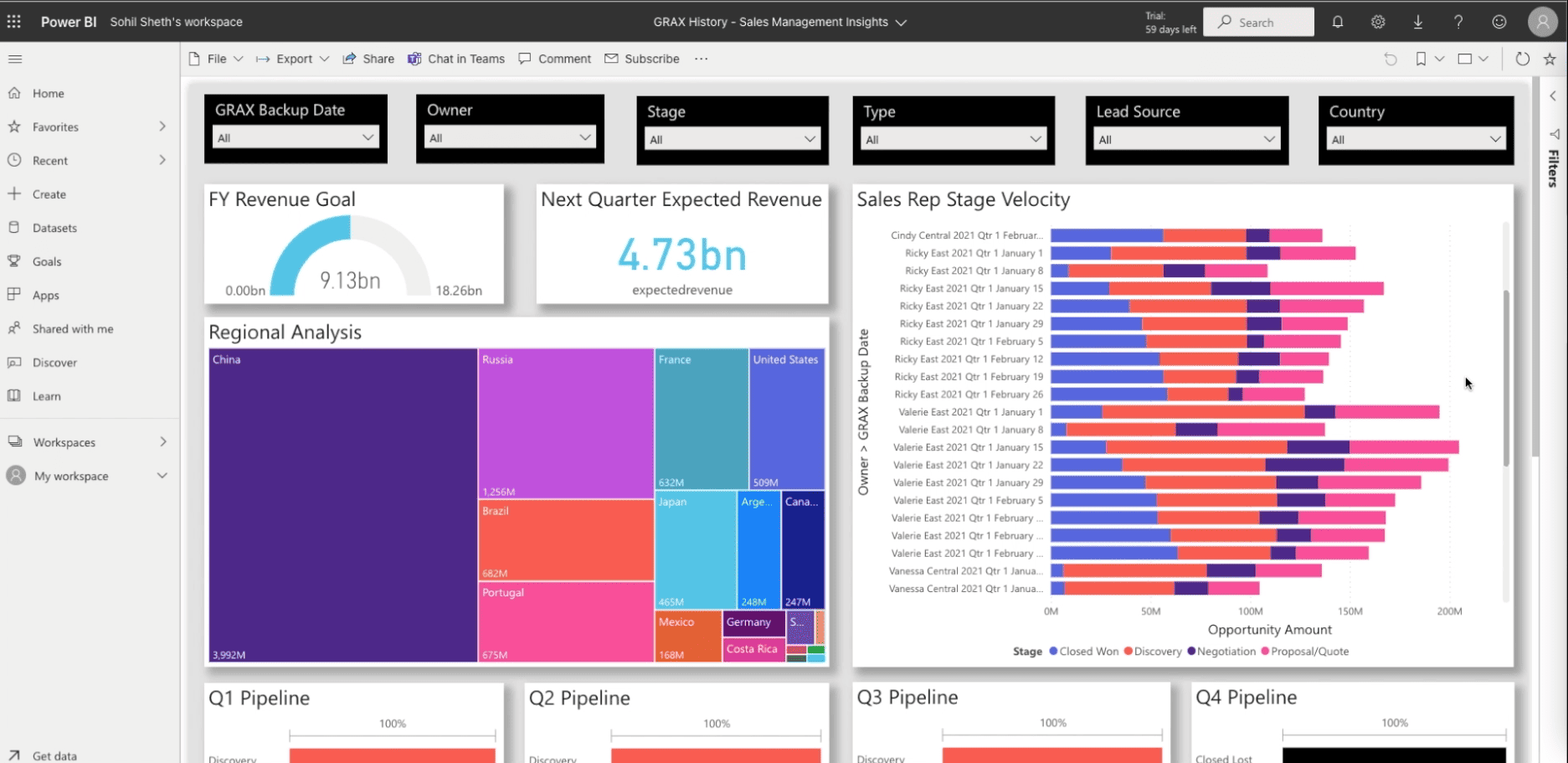Collapse the My workspace section
The height and width of the screenshot is (763, 1568).
point(162,475)
